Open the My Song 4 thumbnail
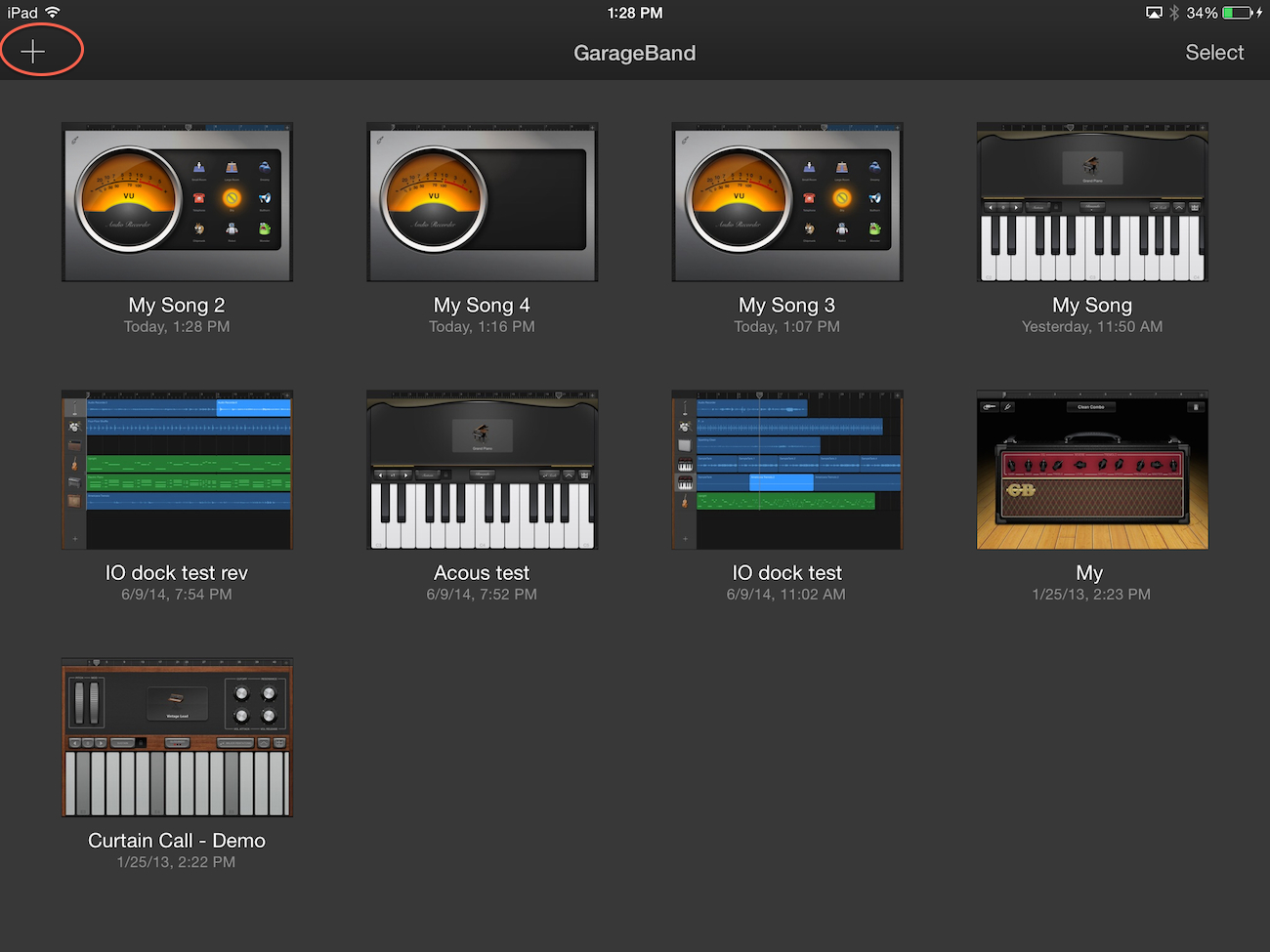This screenshot has width=1270, height=952. click(482, 202)
